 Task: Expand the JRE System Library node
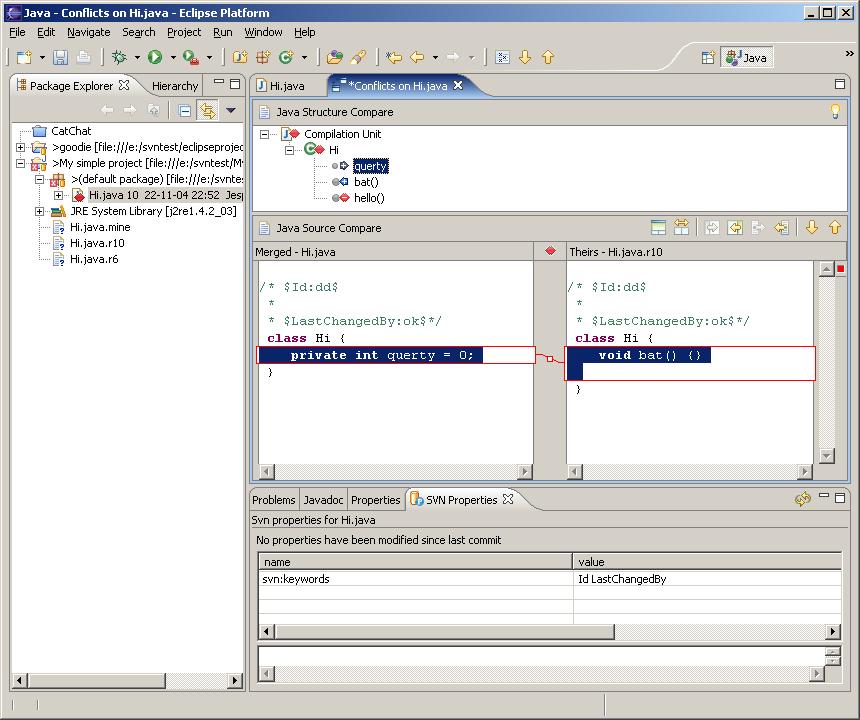(39, 211)
